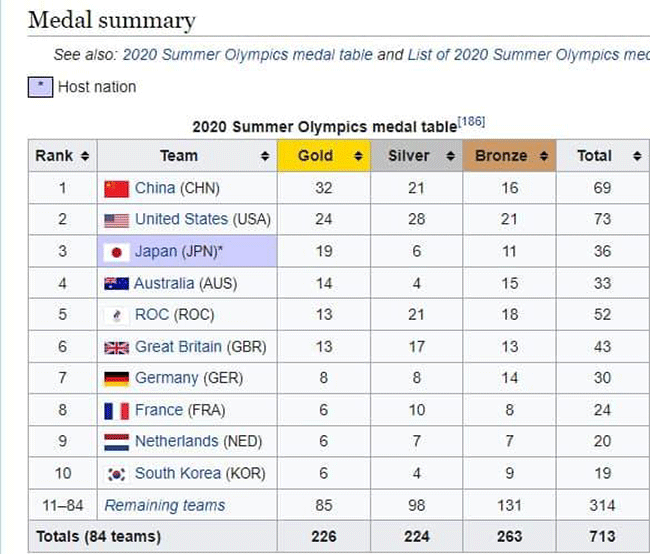Click the Netherlands flag icon

[x=116, y=442]
